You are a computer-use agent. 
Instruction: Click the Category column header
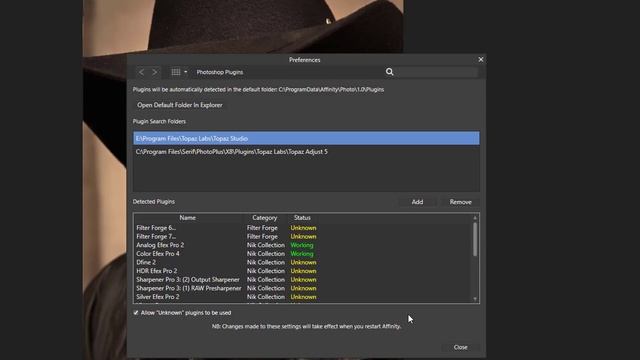coord(264,218)
